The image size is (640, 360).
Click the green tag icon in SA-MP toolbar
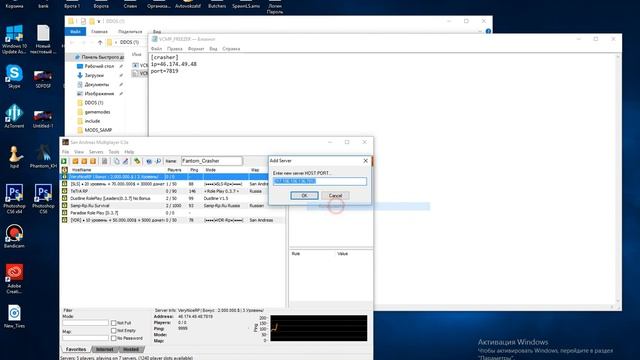tap(137, 161)
